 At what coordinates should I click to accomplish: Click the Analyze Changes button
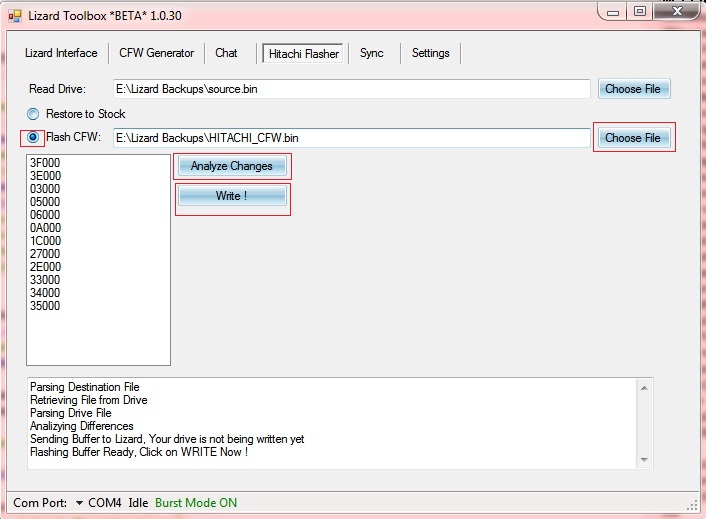[x=232, y=166]
